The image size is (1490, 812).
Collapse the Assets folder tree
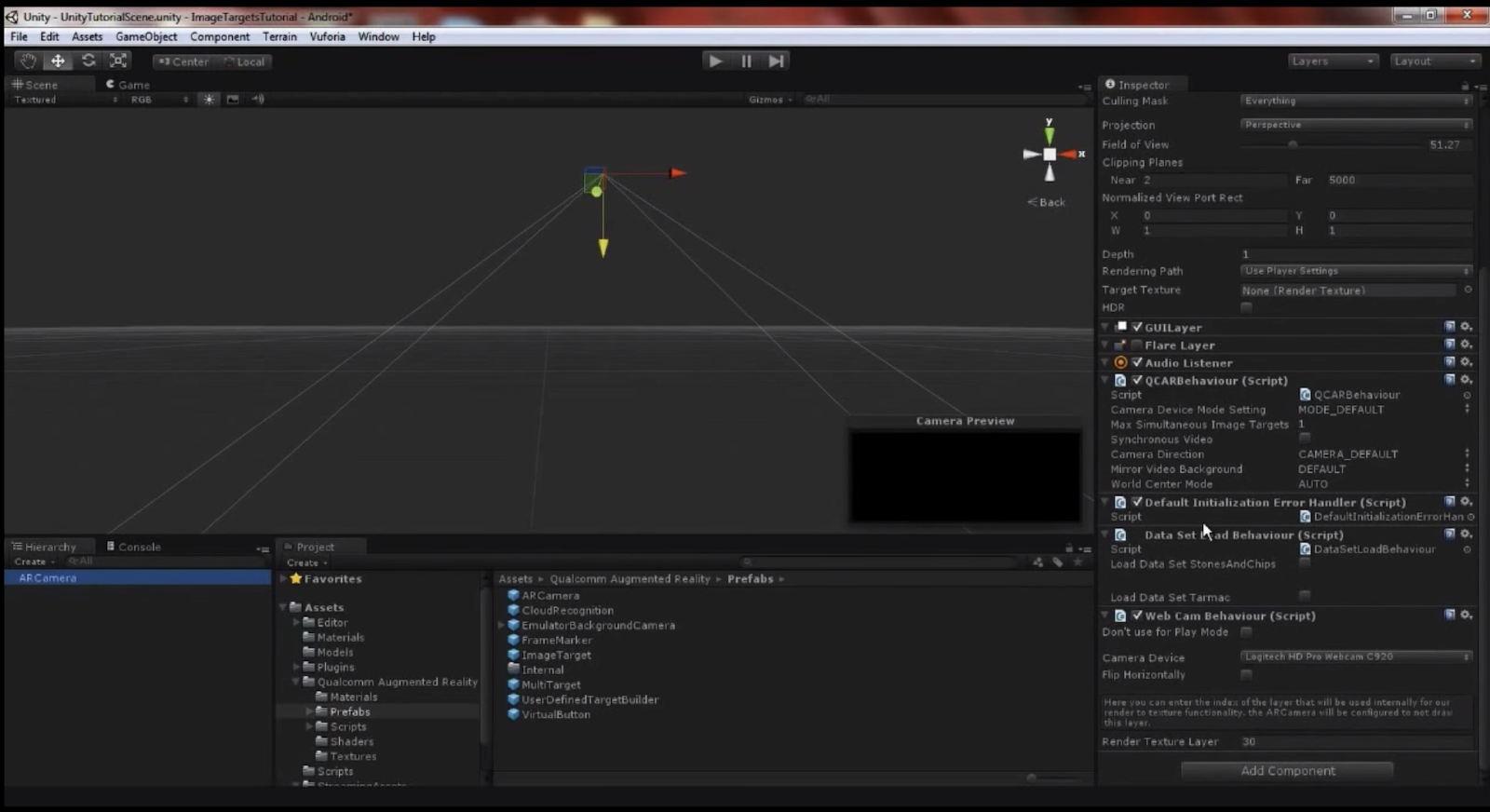[283, 607]
